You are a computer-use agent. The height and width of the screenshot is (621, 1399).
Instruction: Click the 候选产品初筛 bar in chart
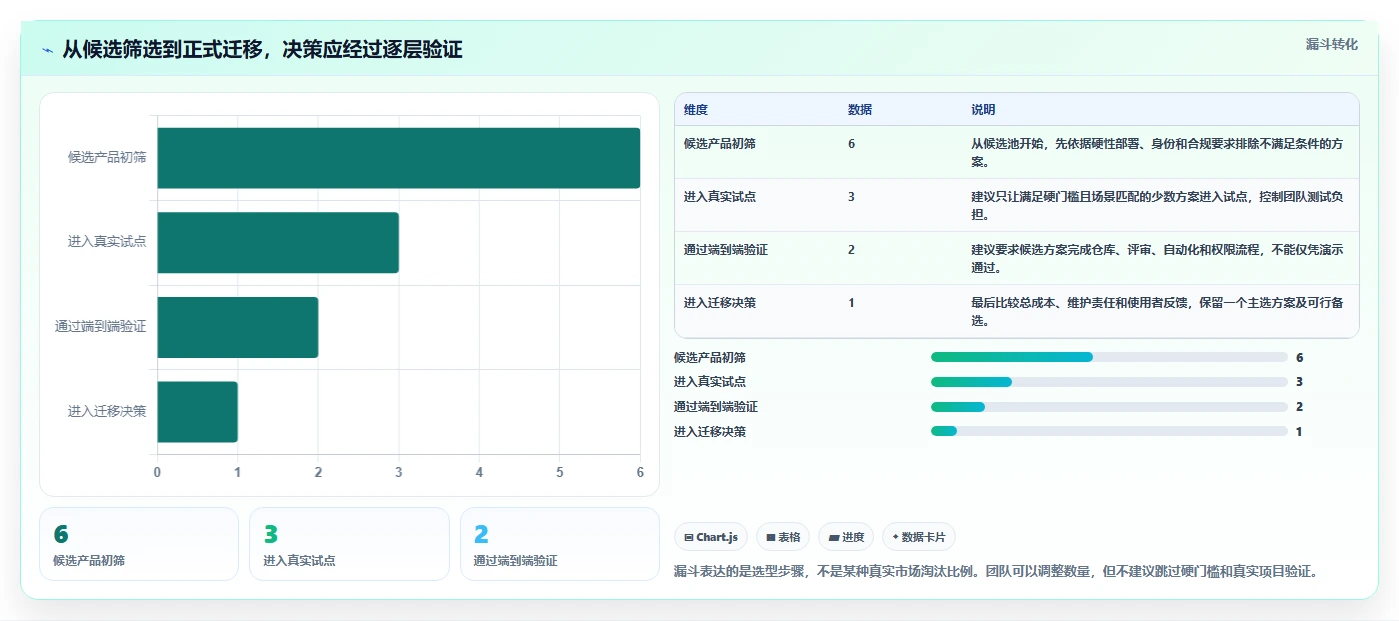point(398,158)
